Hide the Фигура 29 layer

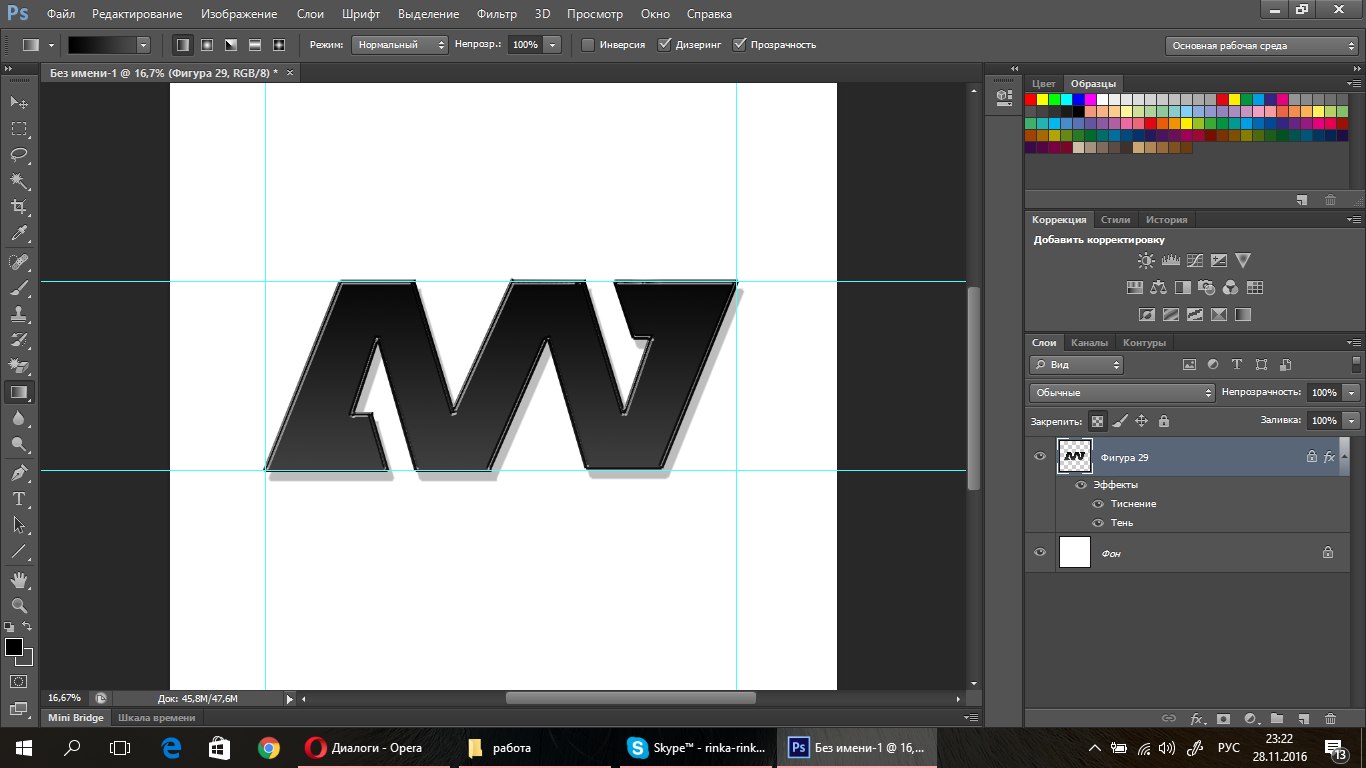coord(1040,456)
